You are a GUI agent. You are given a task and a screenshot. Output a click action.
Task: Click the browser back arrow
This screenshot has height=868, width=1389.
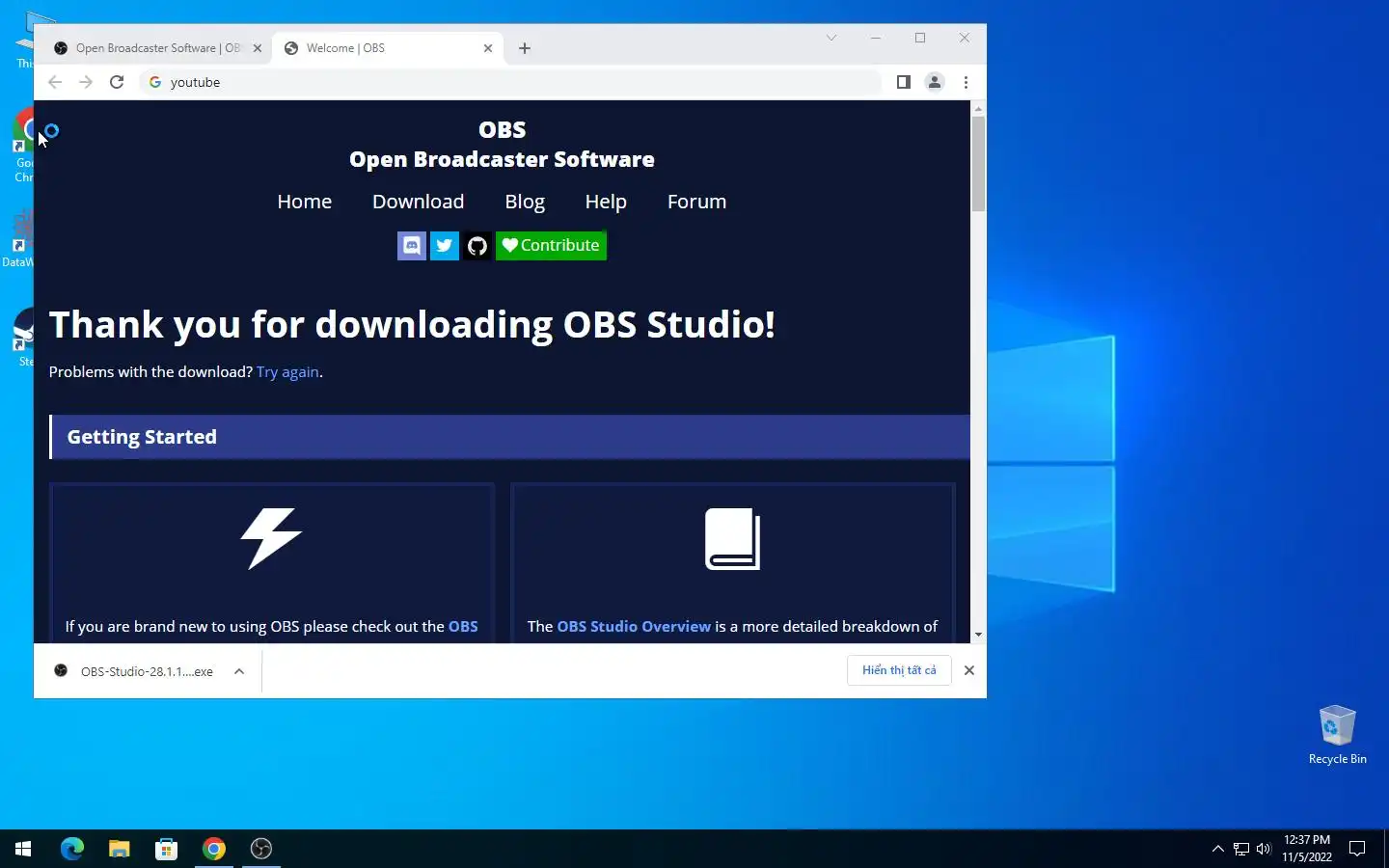(x=55, y=82)
